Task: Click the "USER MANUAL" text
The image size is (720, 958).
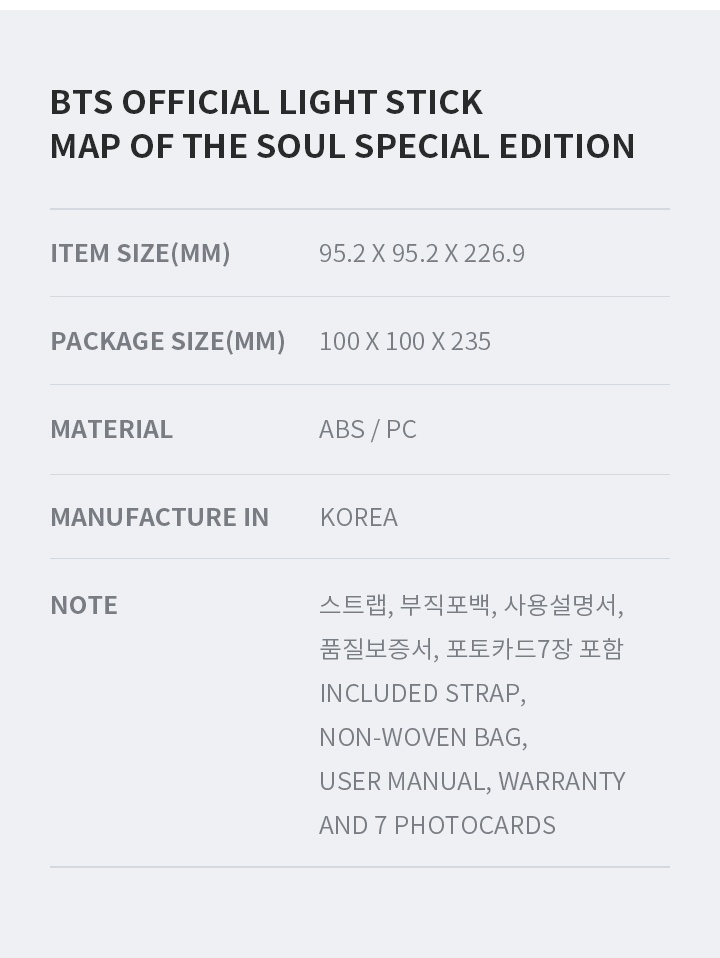Action: 403,781
